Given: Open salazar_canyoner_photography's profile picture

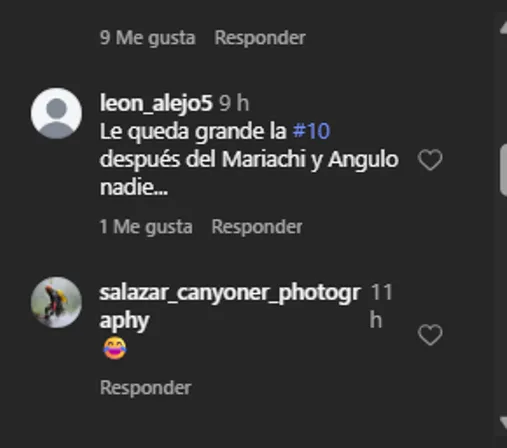Looking at the screenshot, I should [x=56, y=302].
